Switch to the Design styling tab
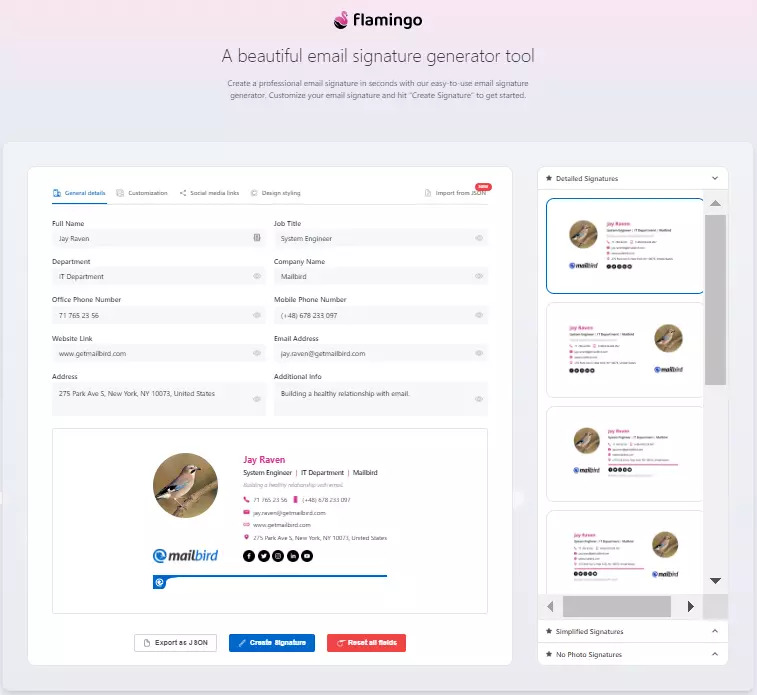Viewport: 757px width, 695px height. (x=275, y=193)
